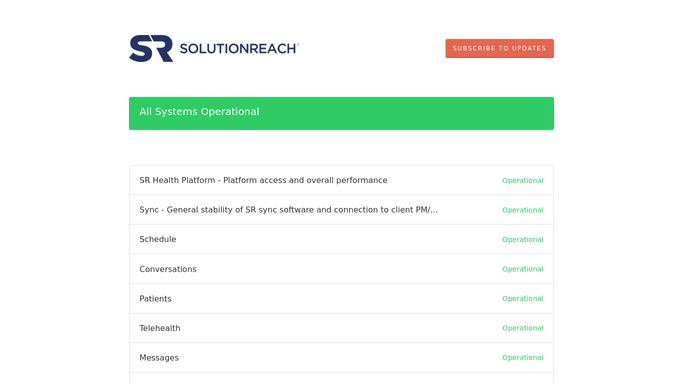Click the Solutionreach SR logo icon
Viewport: 683px width, 384px height.
tap(151, 48)
